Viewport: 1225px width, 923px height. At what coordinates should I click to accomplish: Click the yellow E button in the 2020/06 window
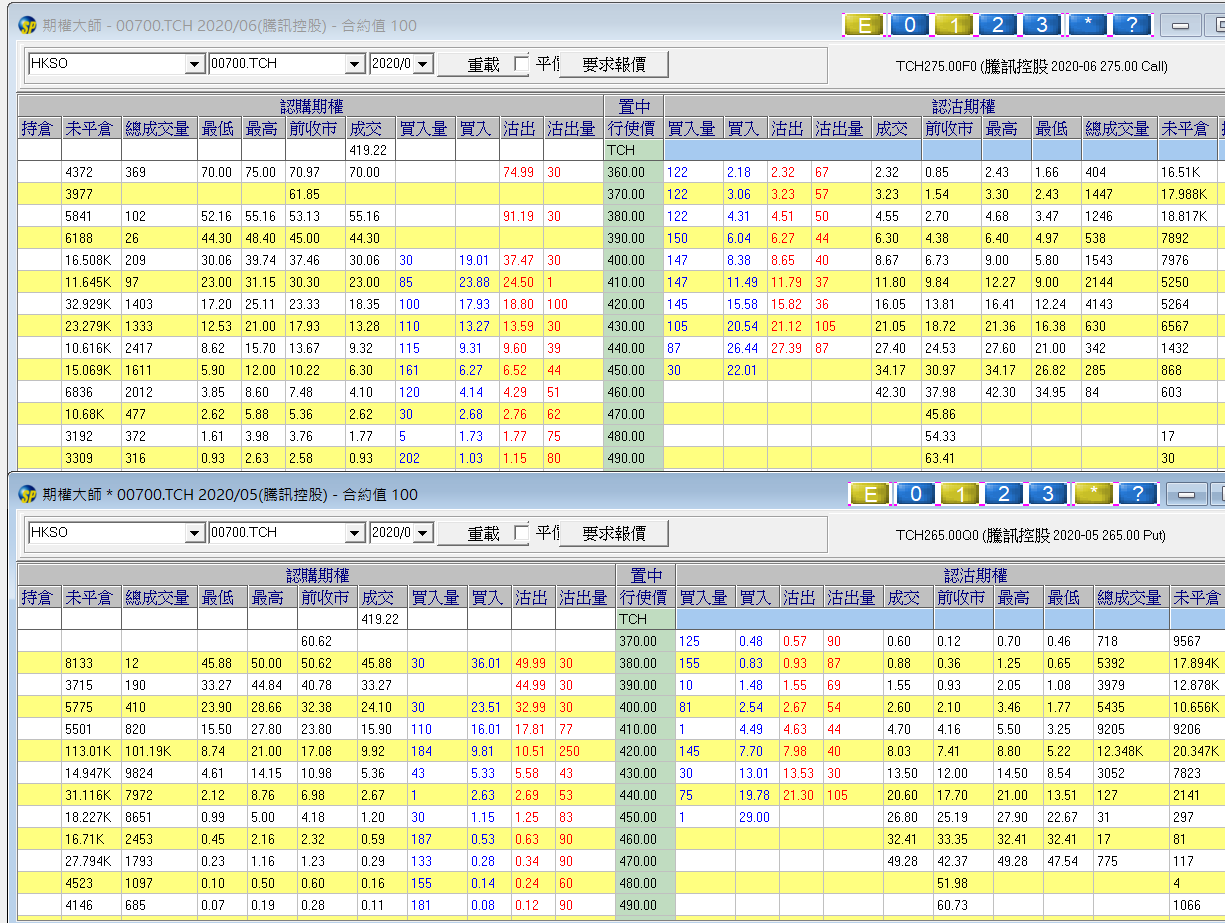[x=865, y=25]
